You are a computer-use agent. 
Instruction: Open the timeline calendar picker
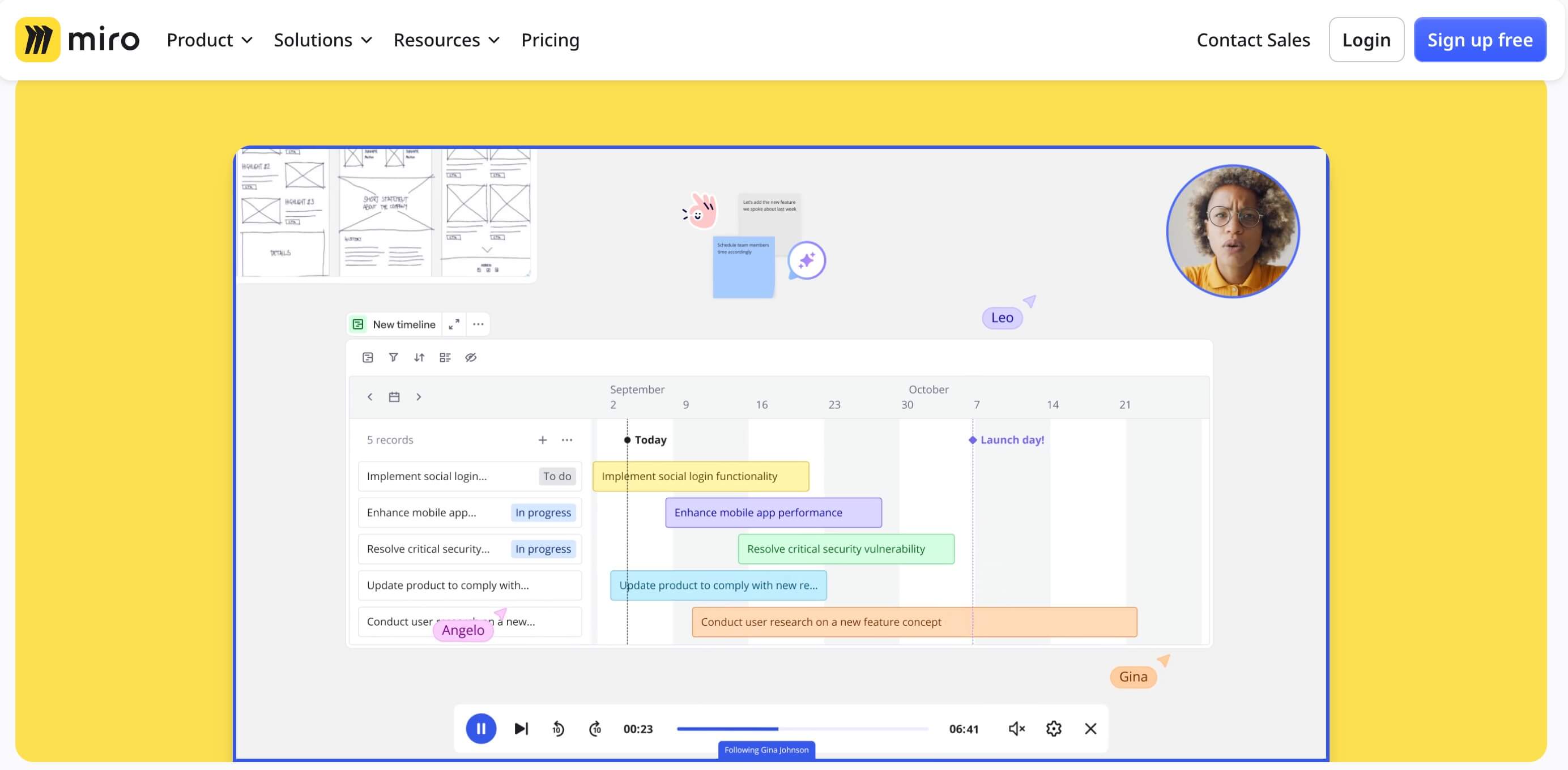point(394,397)
